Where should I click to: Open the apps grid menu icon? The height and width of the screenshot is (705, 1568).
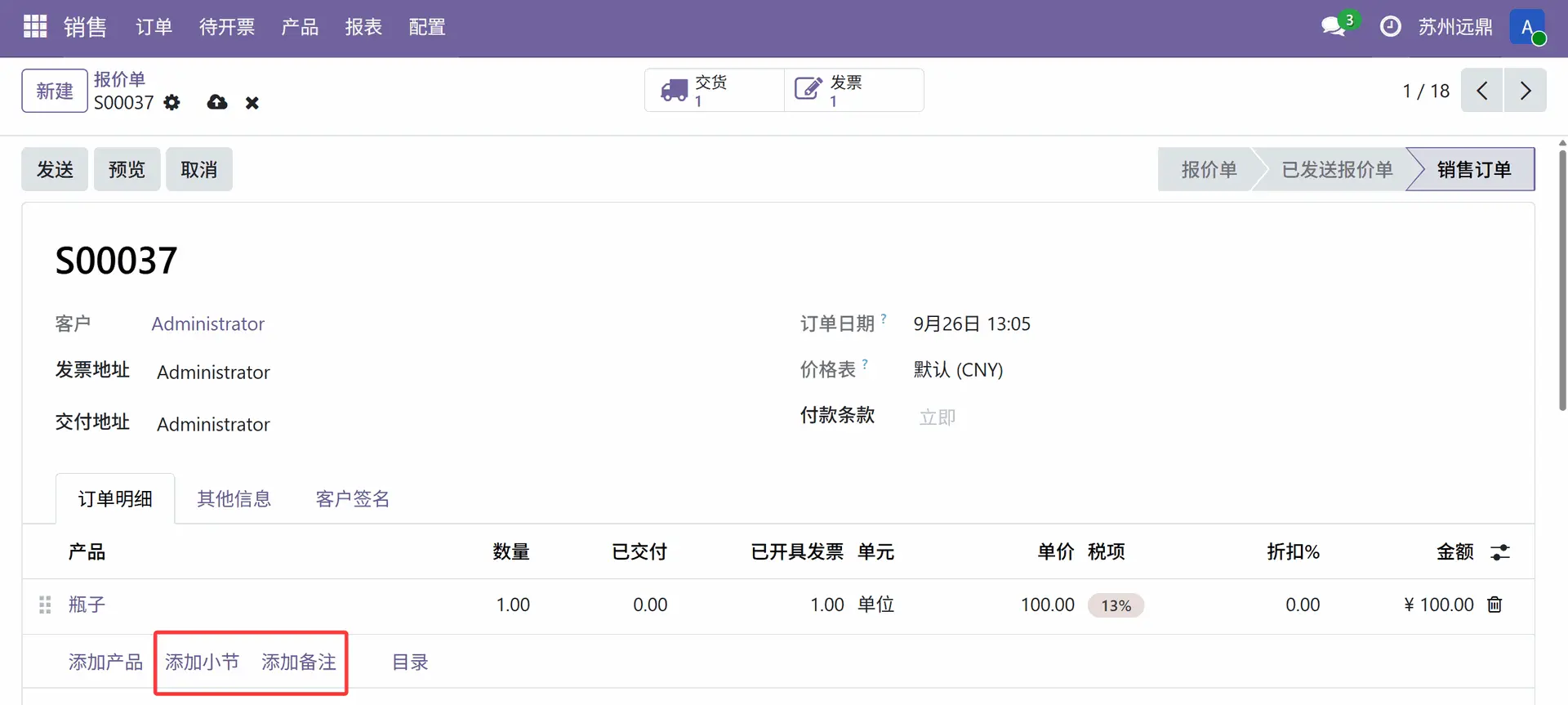click(x=35, y=27)
